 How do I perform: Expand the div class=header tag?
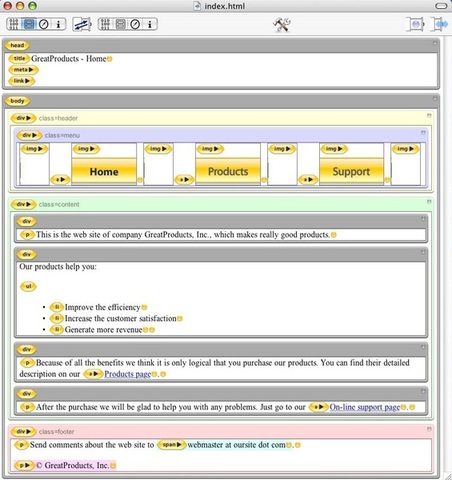[x=24, y=118]
